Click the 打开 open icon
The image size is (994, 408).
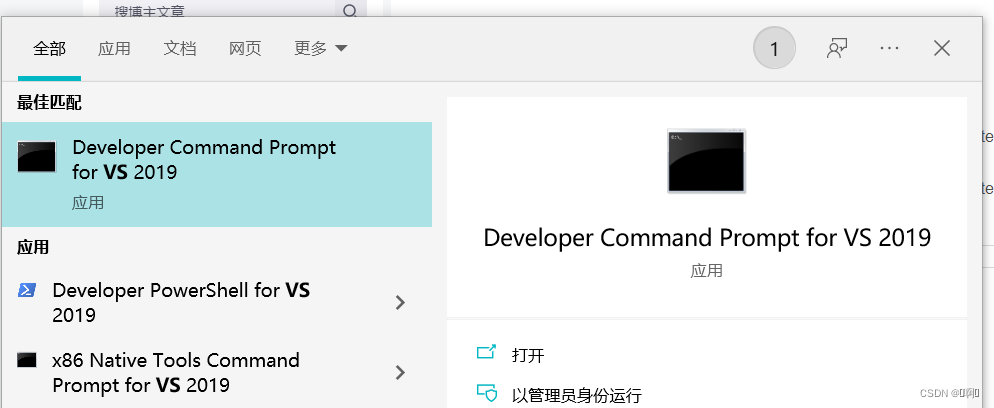486,352
